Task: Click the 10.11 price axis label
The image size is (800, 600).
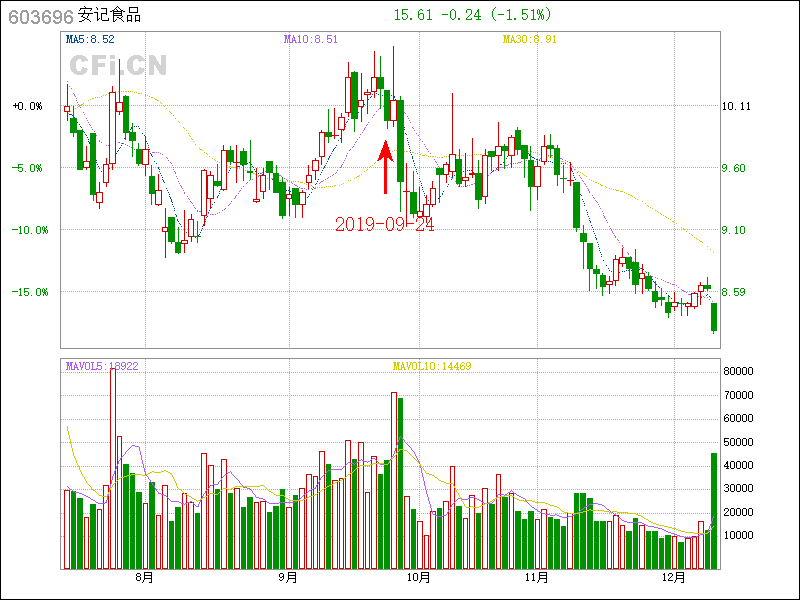Action: [736, 106]
